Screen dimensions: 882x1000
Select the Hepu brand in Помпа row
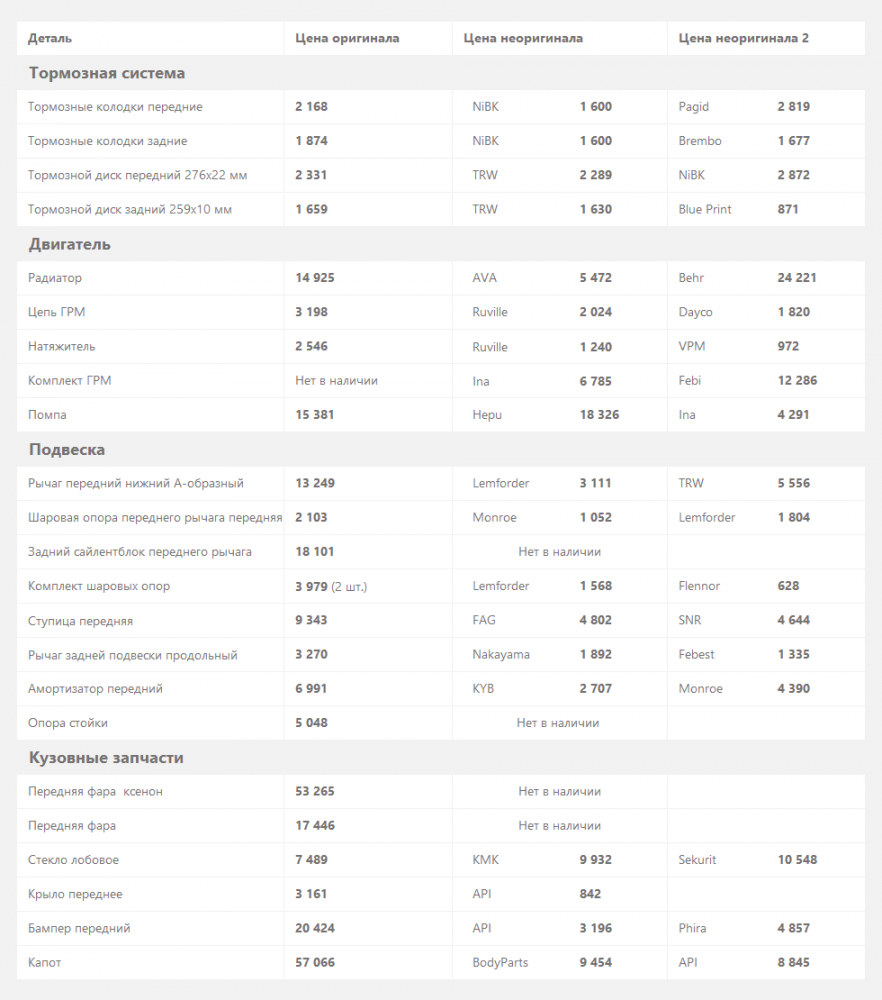click(487, 415)
